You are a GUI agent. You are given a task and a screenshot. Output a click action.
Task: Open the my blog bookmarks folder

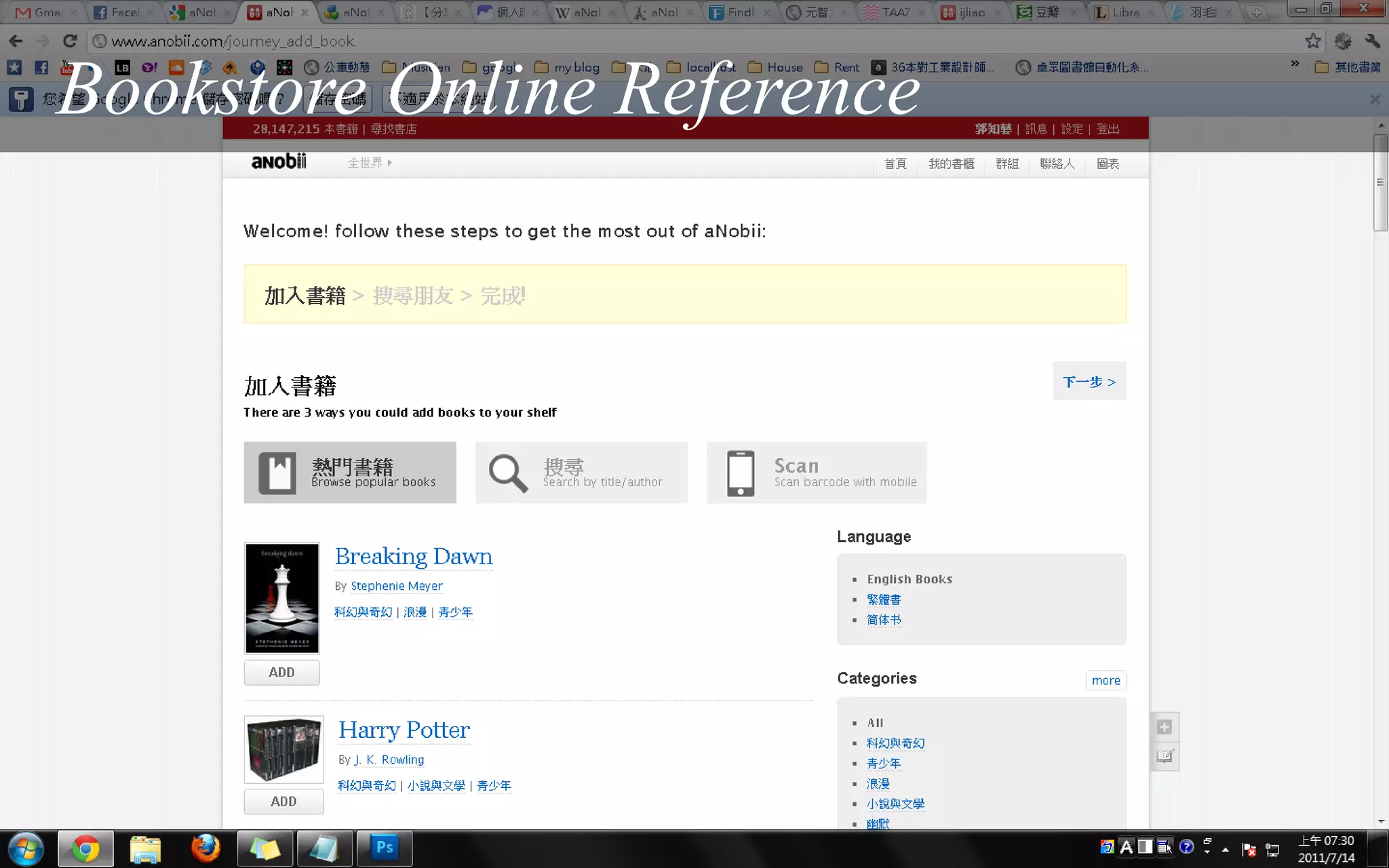(x=567, y=67)
